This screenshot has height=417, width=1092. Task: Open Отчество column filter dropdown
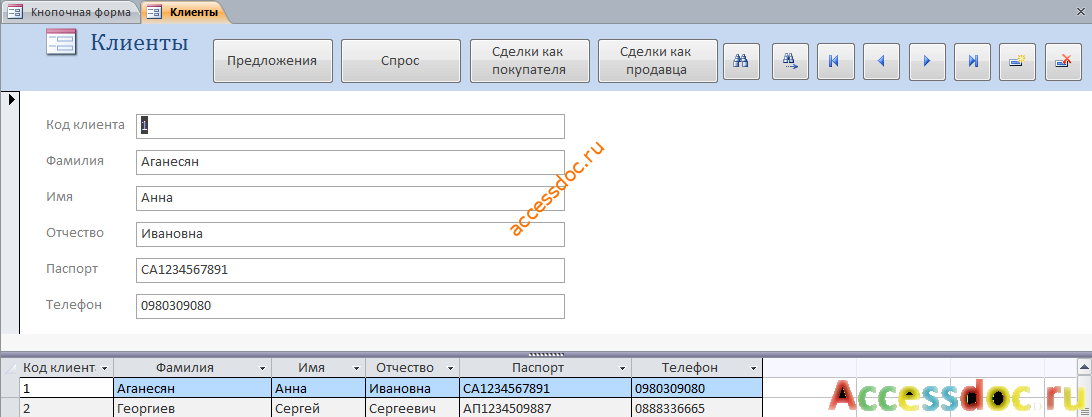451,368
